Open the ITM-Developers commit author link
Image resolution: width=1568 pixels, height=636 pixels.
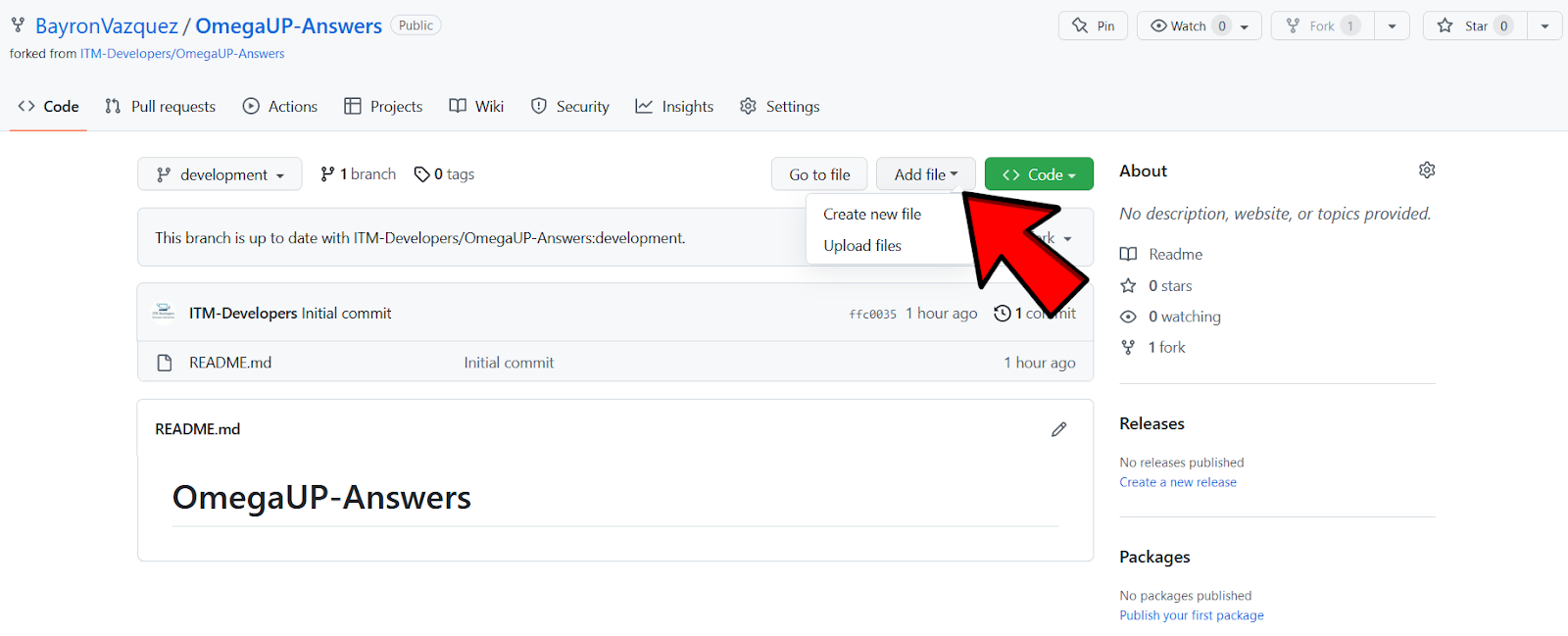click(x=243, y=314)
